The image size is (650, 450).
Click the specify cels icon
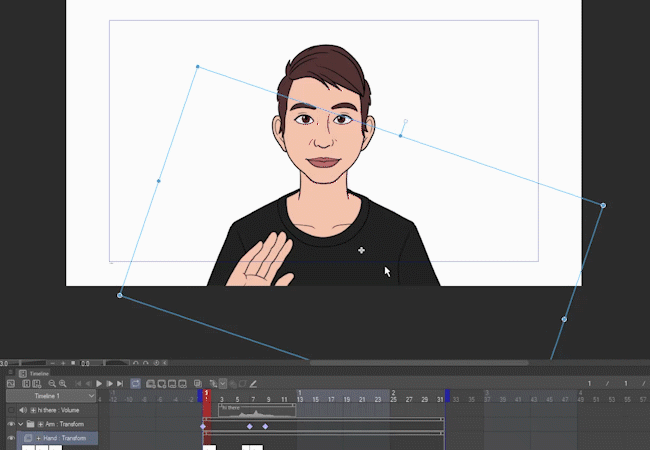[x=172, y=384]
